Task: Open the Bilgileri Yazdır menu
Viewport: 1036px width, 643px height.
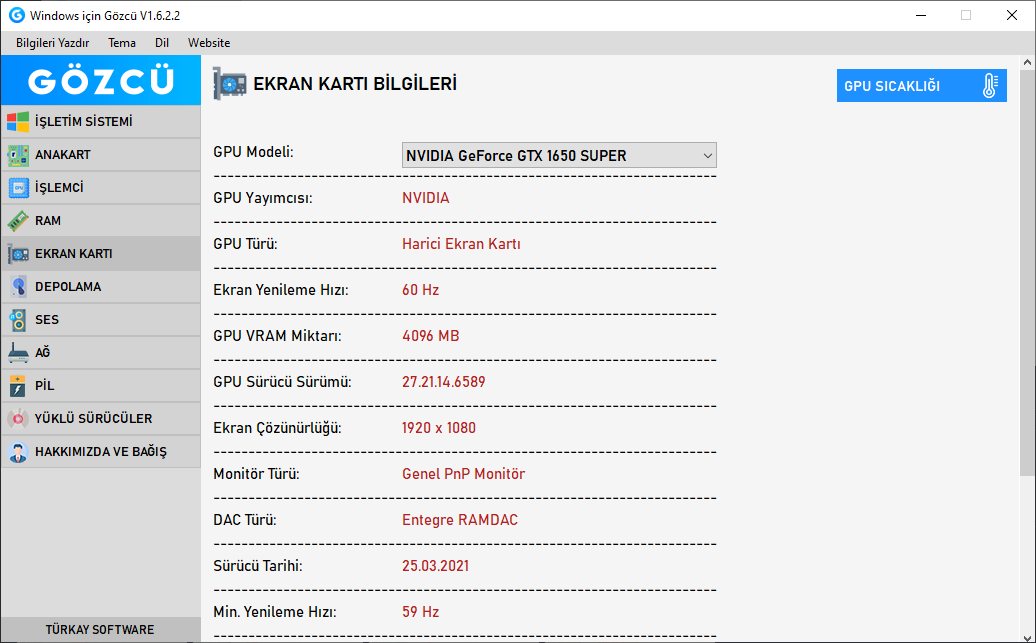Action: pyautogui.click(x=52, y=43)
